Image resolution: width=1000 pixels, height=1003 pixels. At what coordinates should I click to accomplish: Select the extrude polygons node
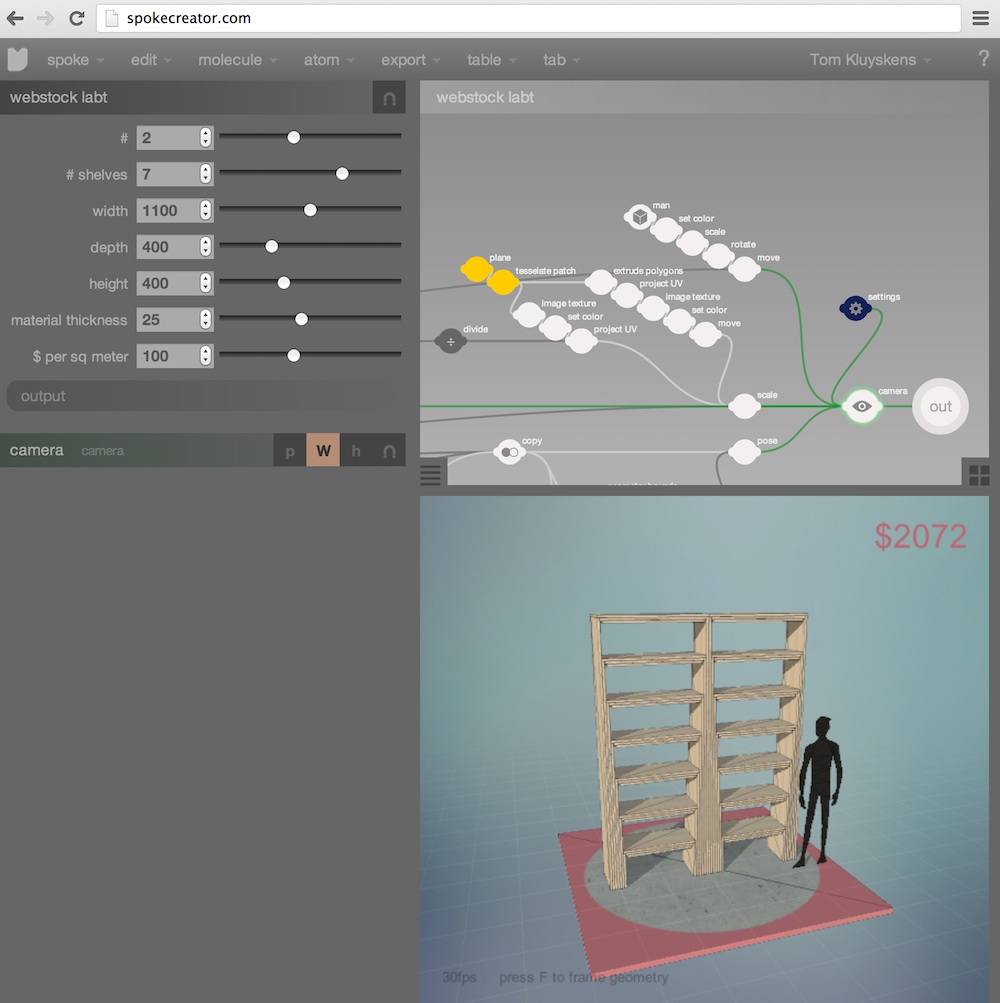[x=600, y=281]
